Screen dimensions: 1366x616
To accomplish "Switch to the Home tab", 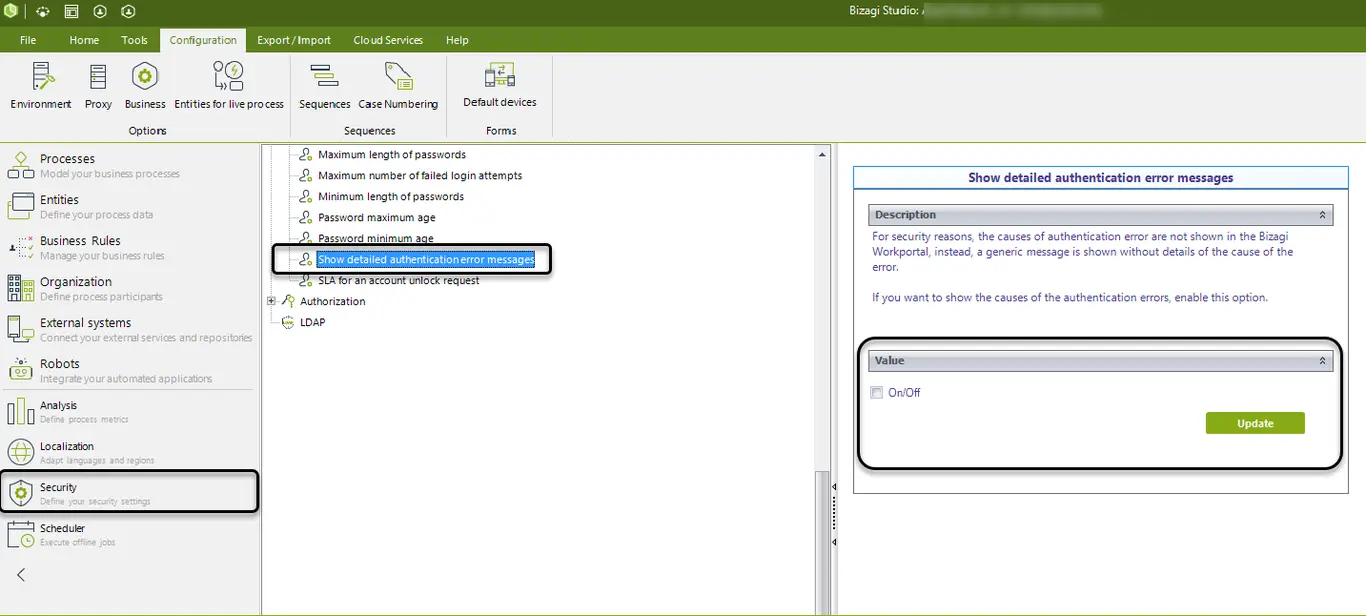I will coord(84,40).
